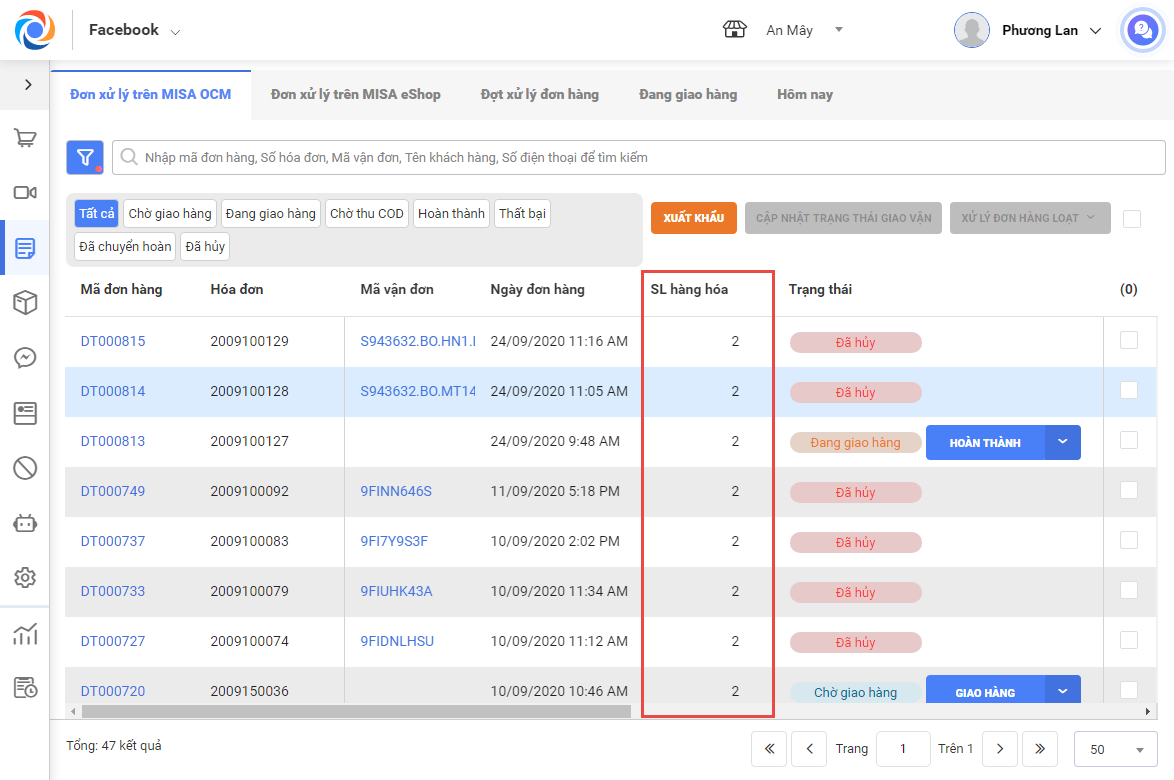This screenshot has width=1174, height=780.
Task: Open order link DT000749
Action: (x=113, y=491)
